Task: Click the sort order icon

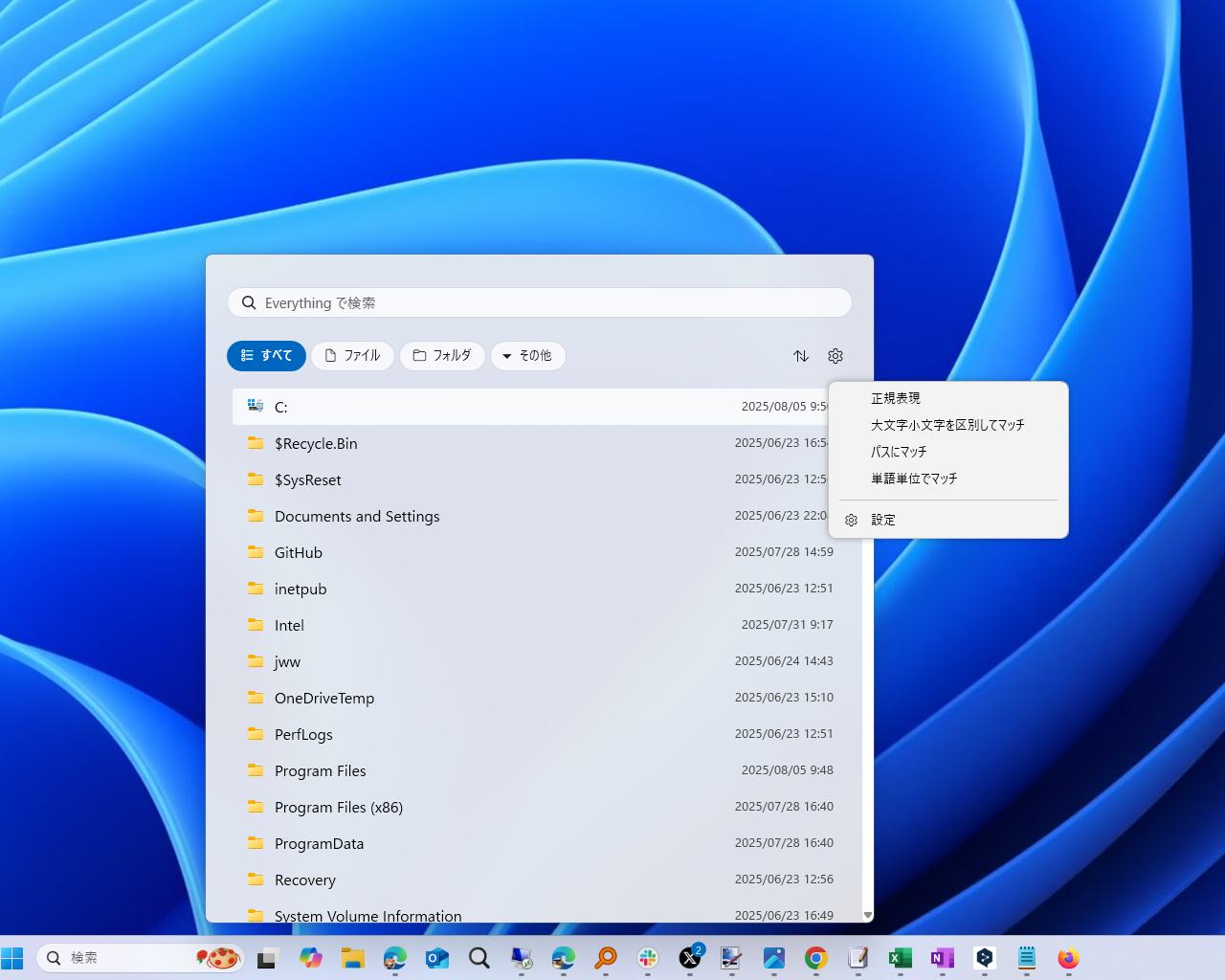Action: click(x=800, y=356)
